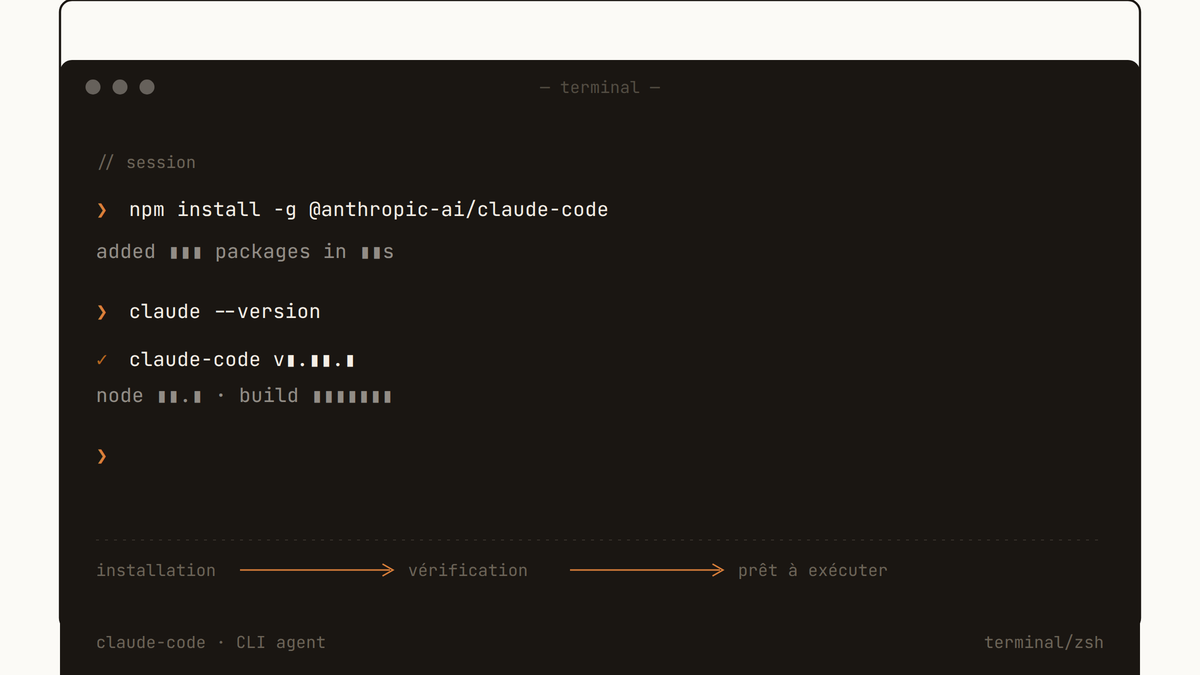This screenshot has height=675, width=1200.
Task: Click the third gray window dot
Action: 147,87
